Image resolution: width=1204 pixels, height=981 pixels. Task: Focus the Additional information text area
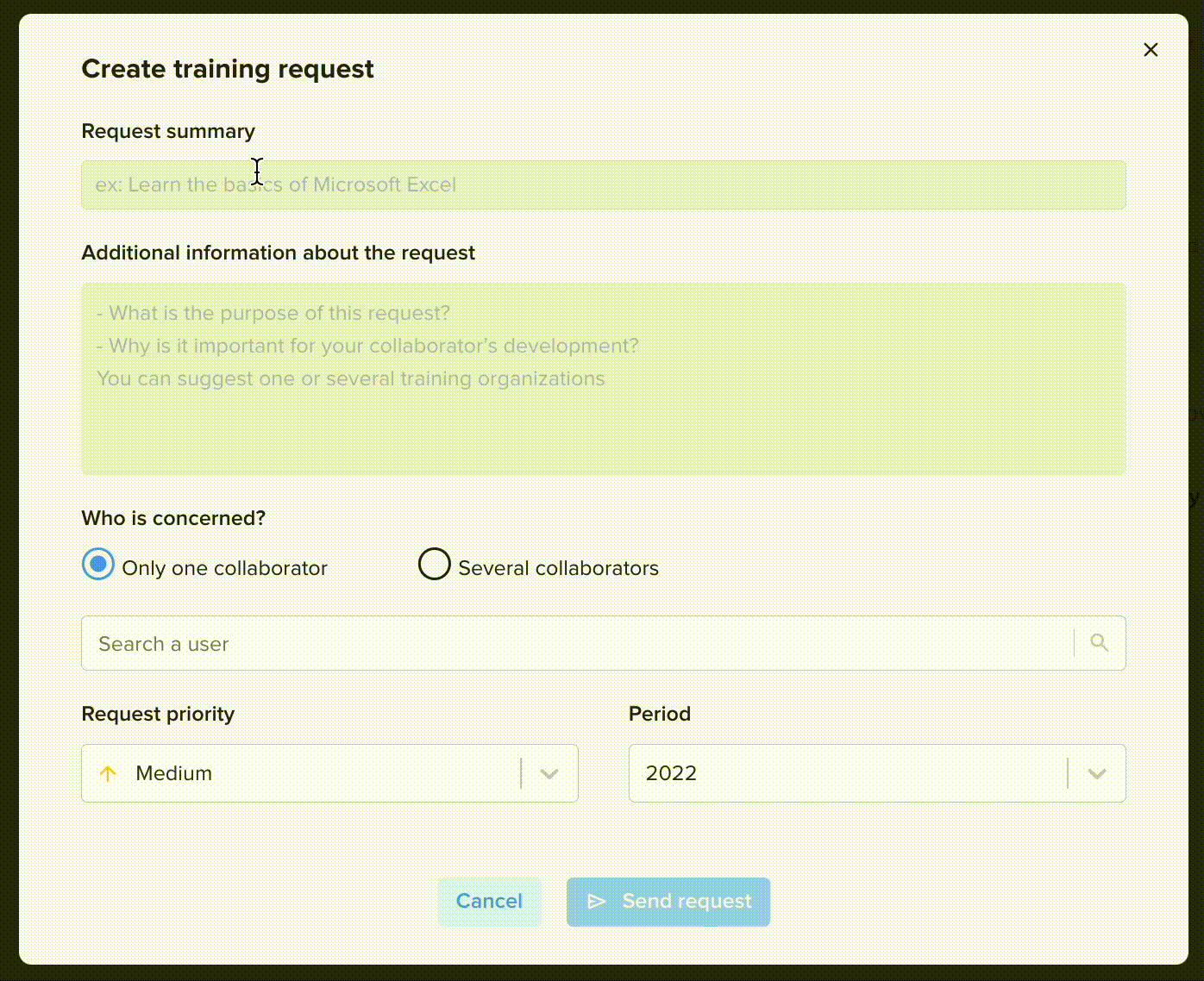click(604, 378)
